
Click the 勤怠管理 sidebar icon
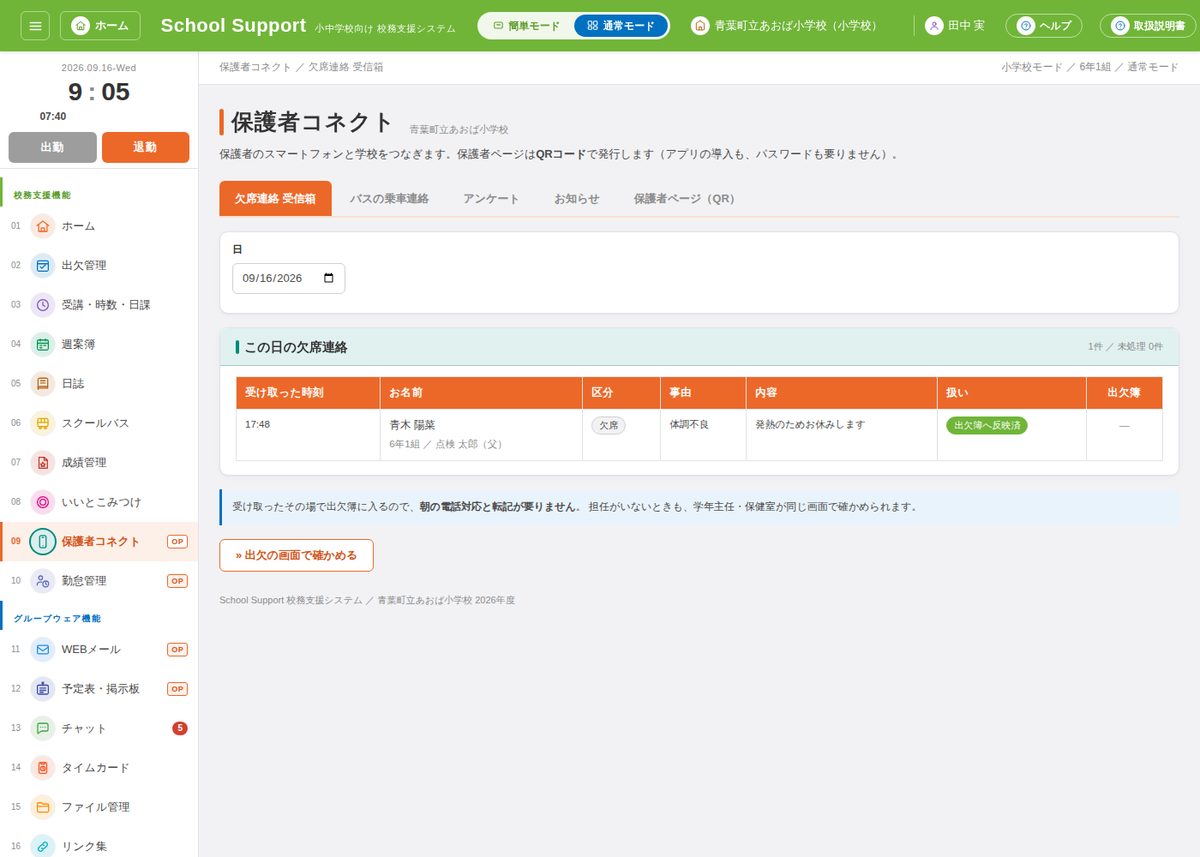click(42, 581)
